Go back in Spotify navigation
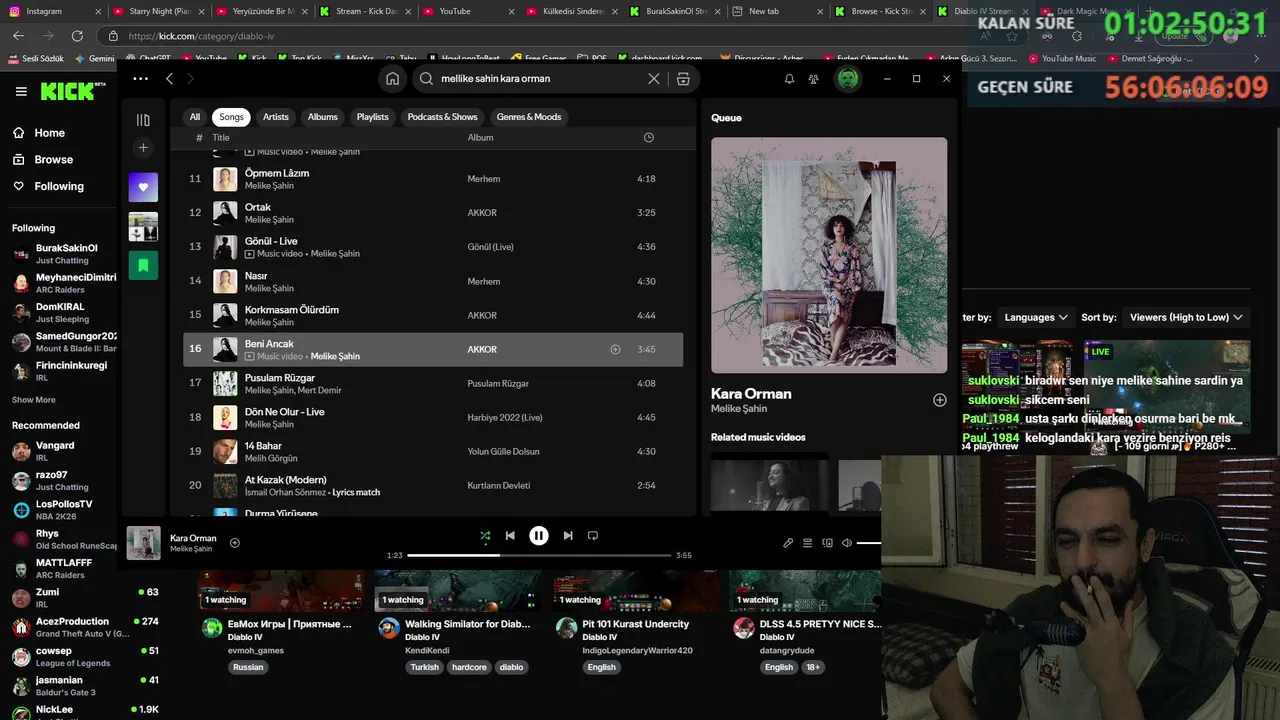 click(x=170, y=78)
